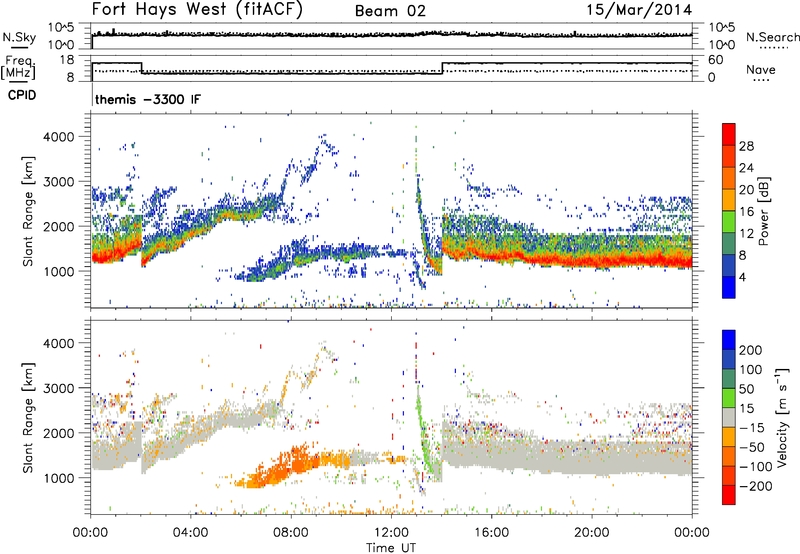
Task: Click the 'Nave' legend label
Action: point(761,70)
